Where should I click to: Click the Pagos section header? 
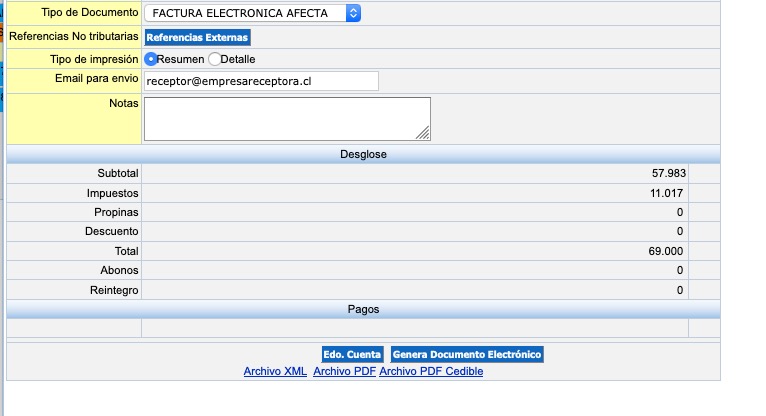pyautogui.click(x=363, y=310)
